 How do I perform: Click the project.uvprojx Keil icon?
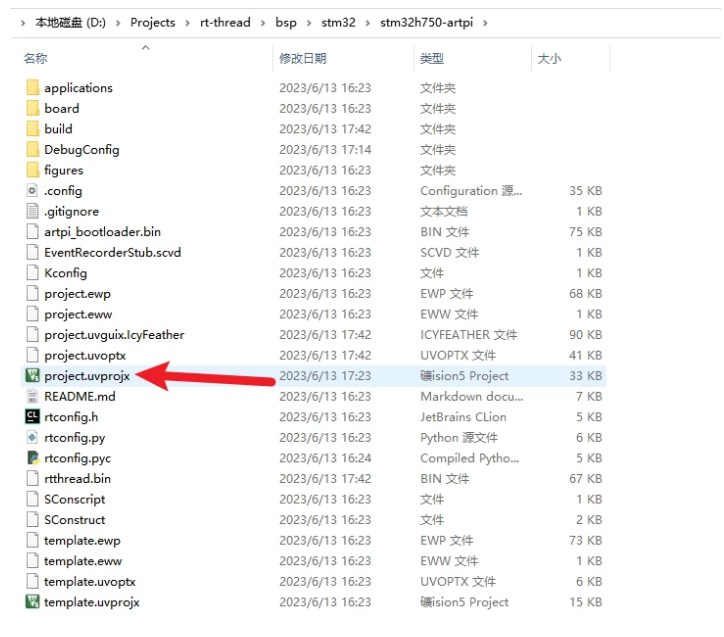(x=32, y=376)
